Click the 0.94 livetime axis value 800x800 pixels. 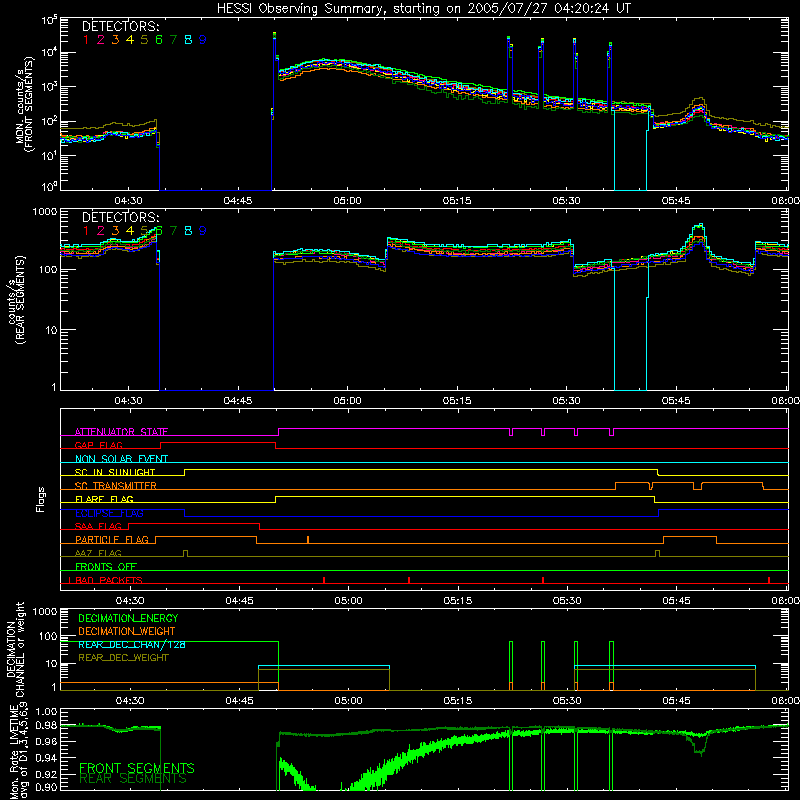(46, 758)
